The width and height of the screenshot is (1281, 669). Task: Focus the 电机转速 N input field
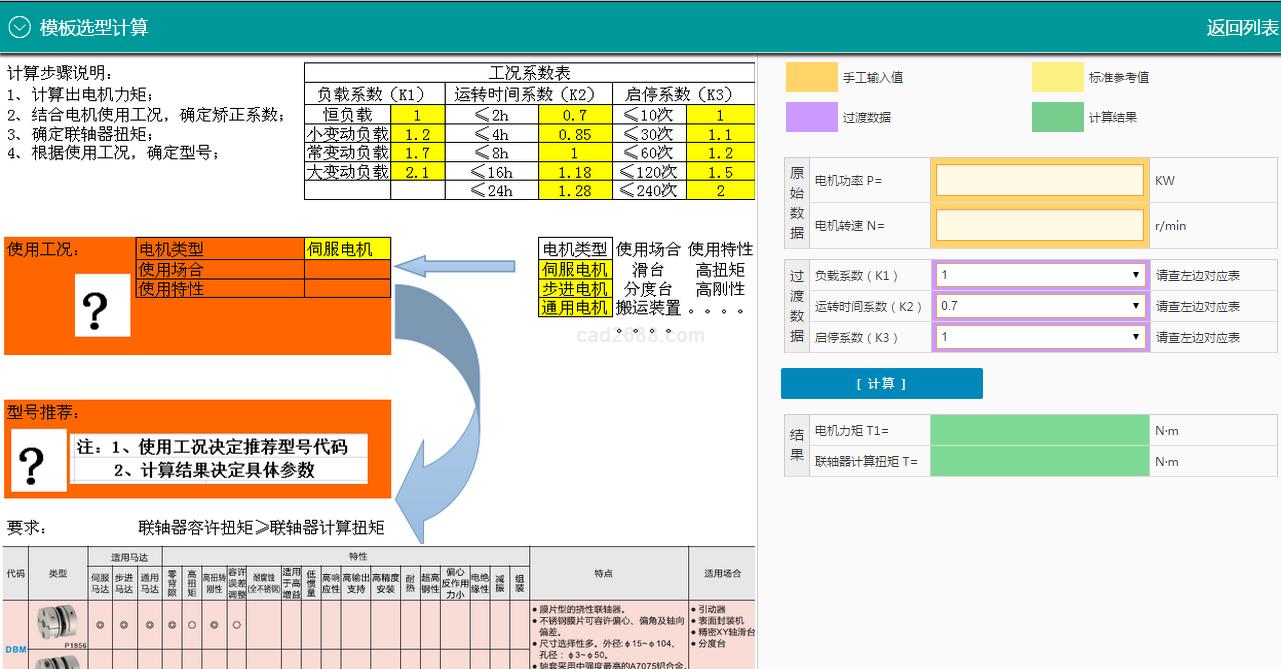[1039, 225]
